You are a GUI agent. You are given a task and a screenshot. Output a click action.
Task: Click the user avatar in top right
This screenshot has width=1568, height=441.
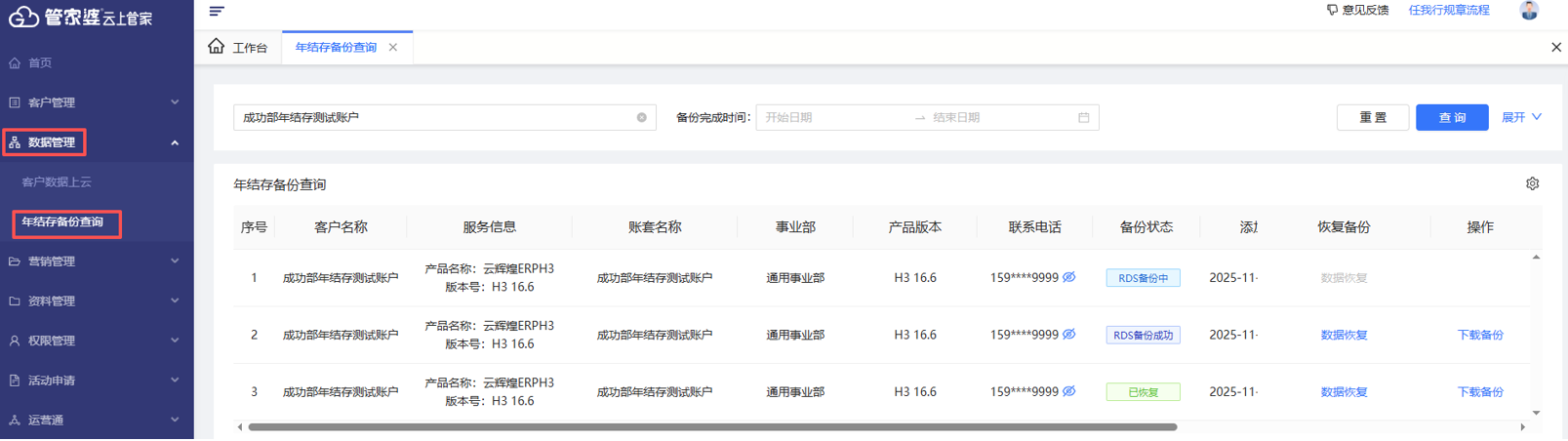[1528, 11]
